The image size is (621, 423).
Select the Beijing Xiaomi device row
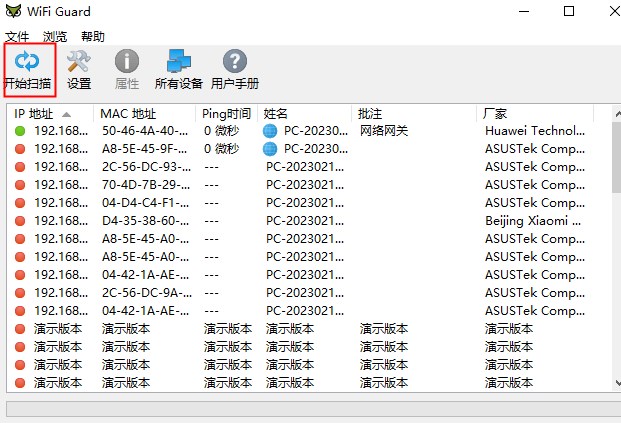pos(300,221)
